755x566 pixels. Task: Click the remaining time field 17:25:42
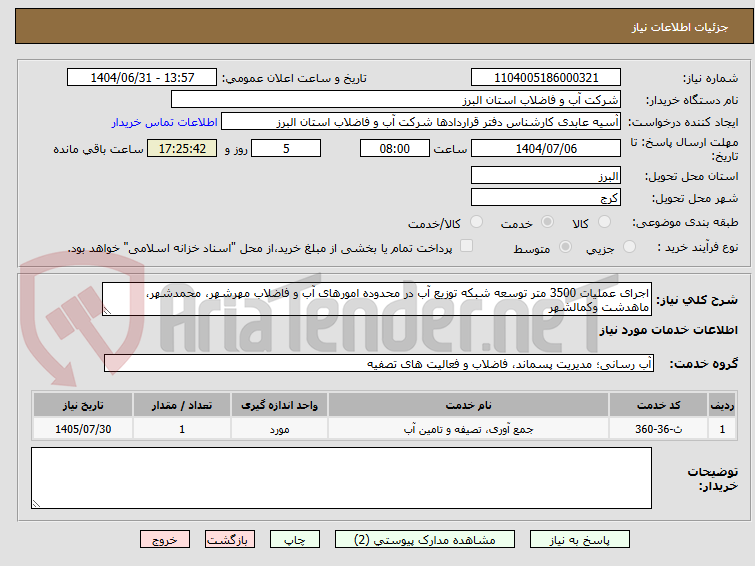pos(182,148)
